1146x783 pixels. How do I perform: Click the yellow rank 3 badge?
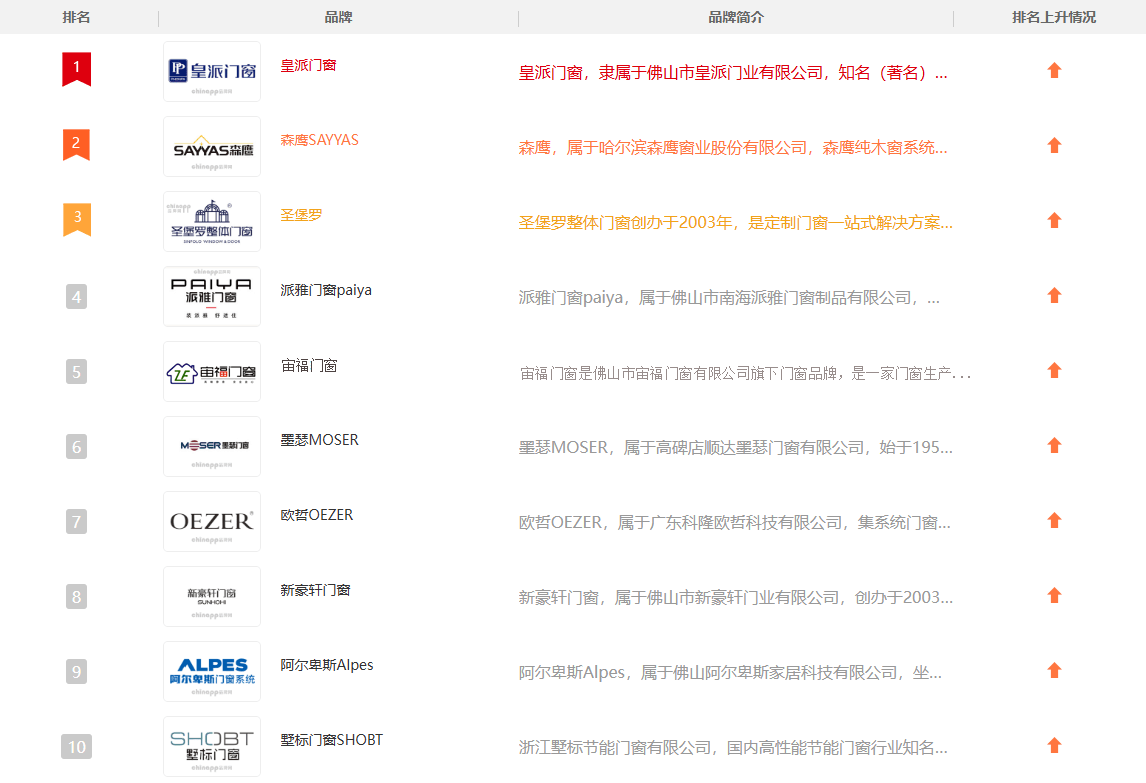tap(77, 219)
